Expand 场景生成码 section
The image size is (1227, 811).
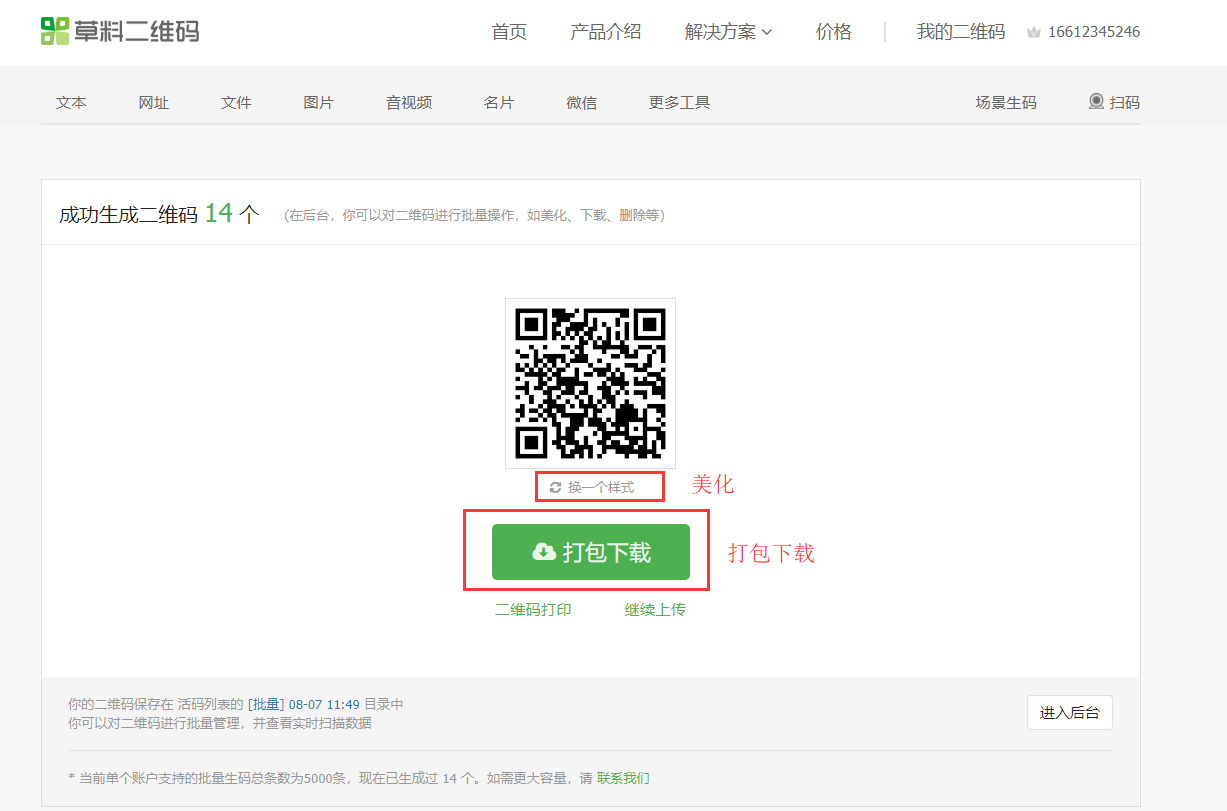pyautogui.click(x=1005, y=101)
